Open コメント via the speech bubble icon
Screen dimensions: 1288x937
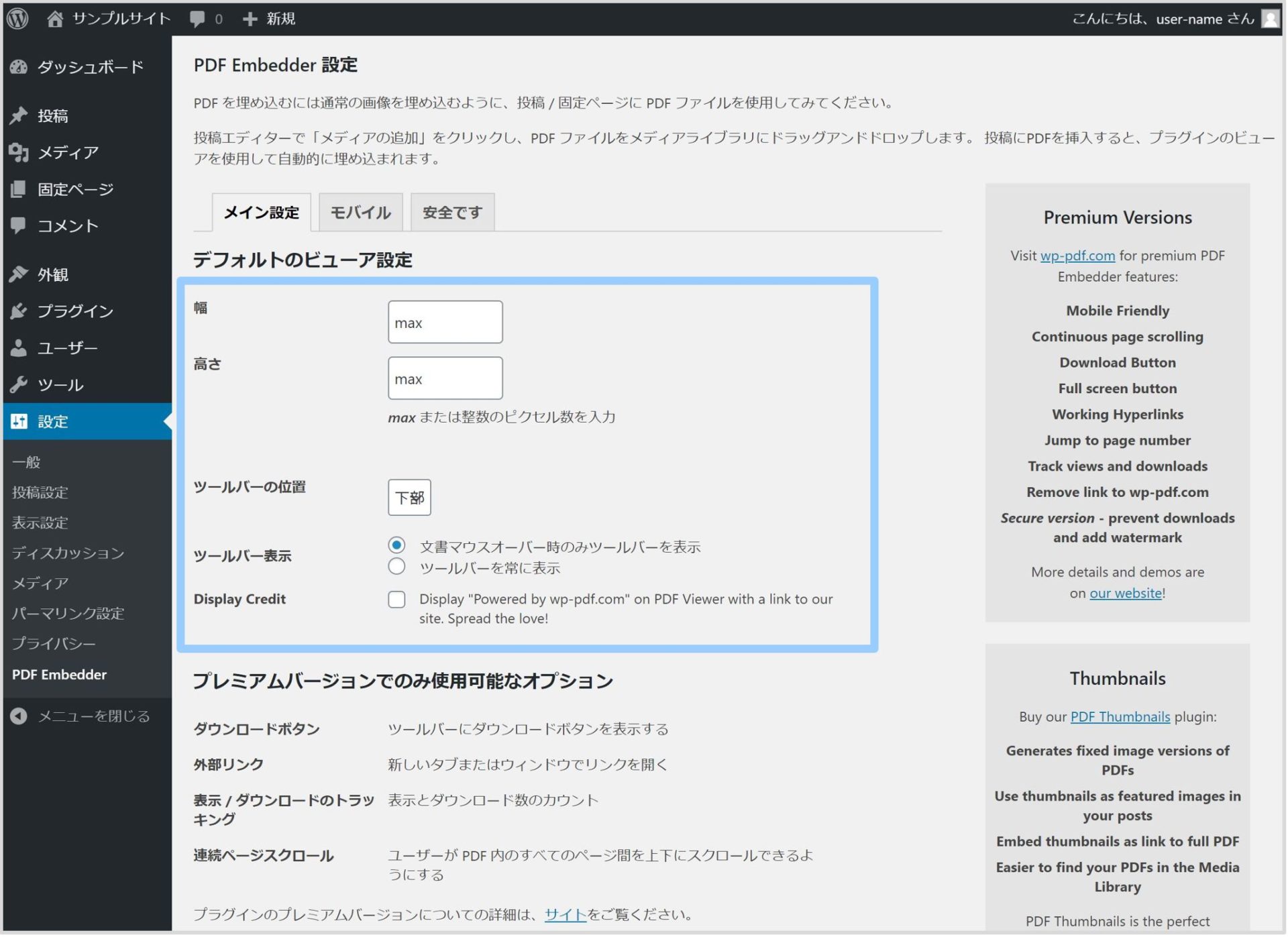19,225
